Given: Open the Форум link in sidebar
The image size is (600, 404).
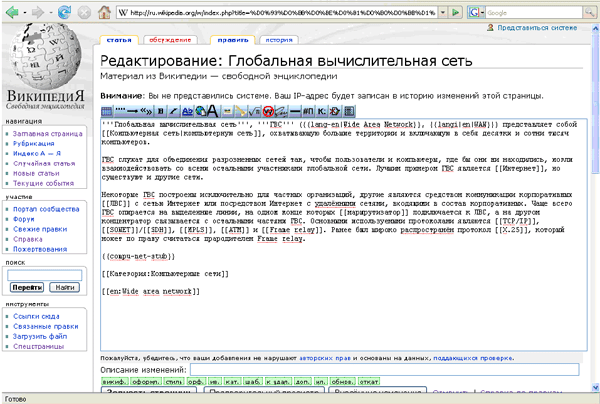Looking at the screenshot, I should point(24,219).
